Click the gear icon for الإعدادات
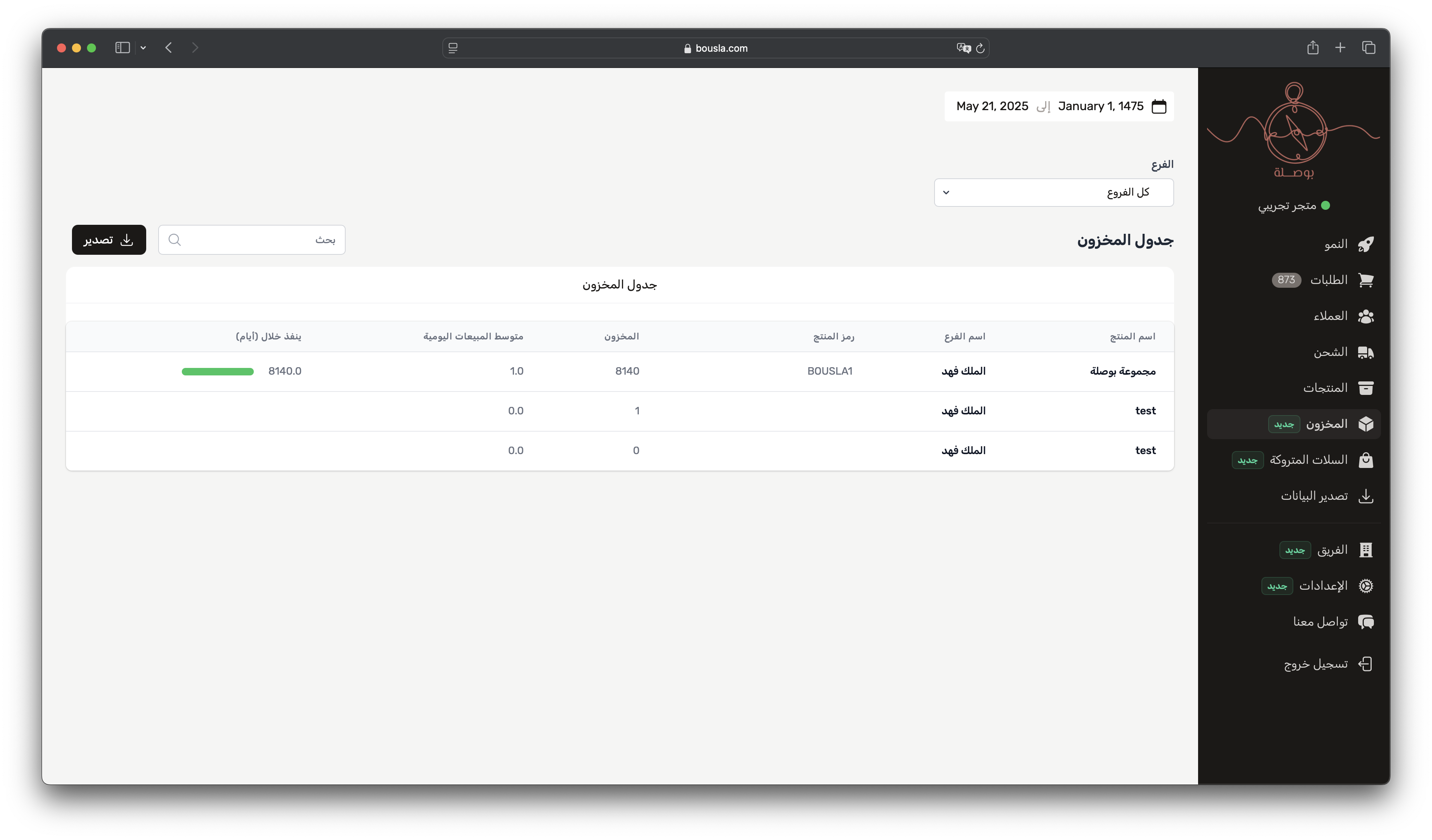1432x840 pixels. click(x=1366, y=586)
